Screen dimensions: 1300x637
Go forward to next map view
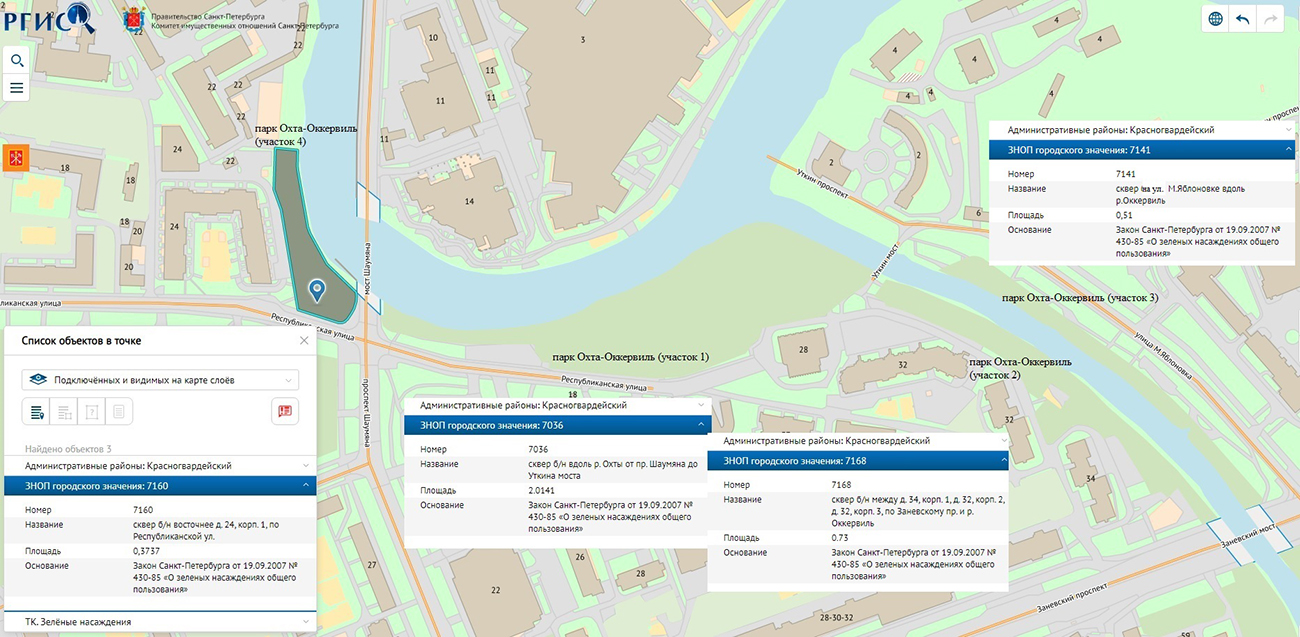pos(1271,19)
